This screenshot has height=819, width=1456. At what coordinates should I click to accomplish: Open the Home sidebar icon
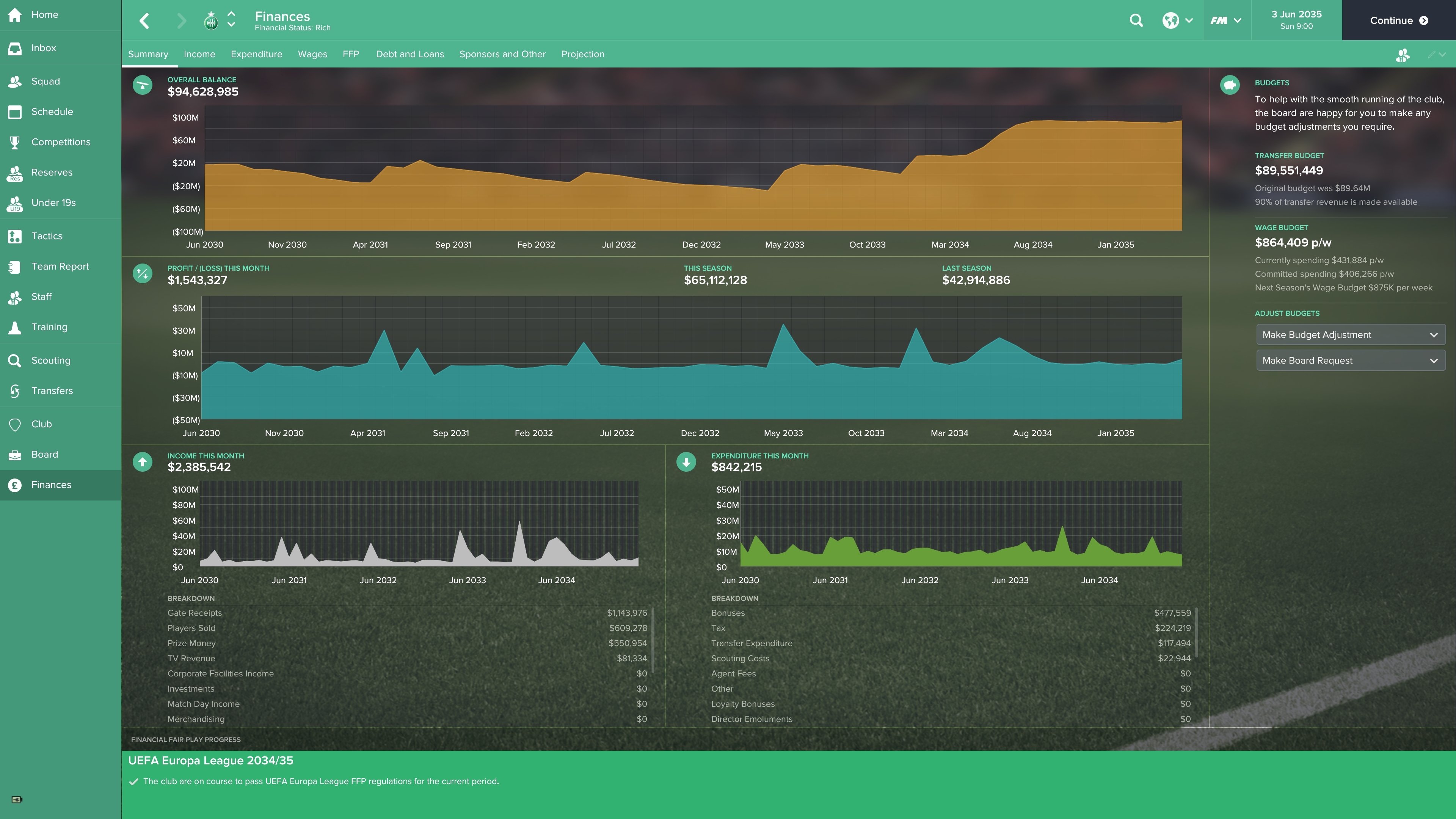point(15,15)
